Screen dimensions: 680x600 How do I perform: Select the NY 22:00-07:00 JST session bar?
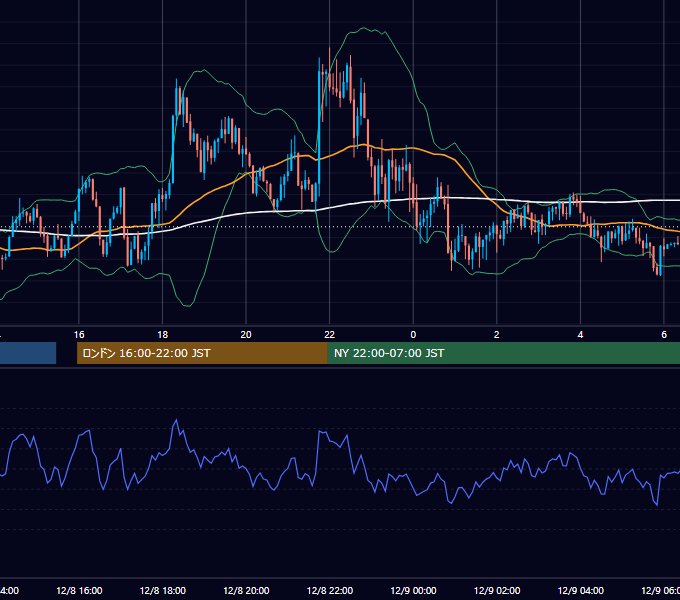(x=503, y=353)
